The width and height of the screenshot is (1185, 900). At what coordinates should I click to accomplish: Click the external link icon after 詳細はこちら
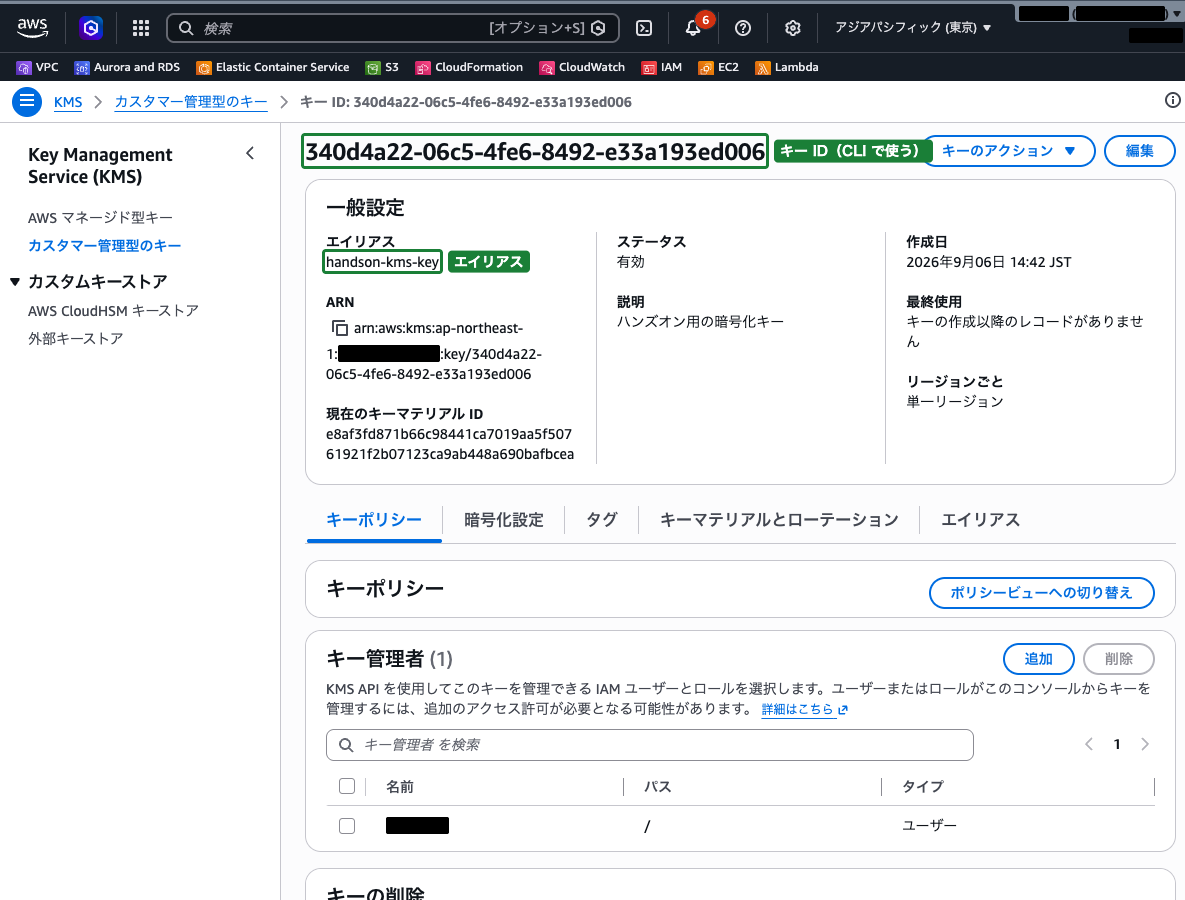pyautogui.click(x=843, y=710)
